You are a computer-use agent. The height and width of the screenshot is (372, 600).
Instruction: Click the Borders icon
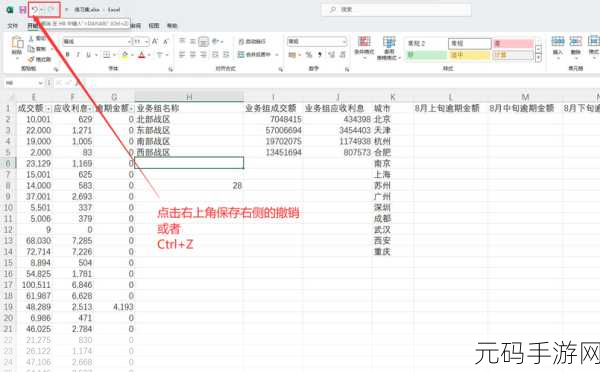point(107,55)
